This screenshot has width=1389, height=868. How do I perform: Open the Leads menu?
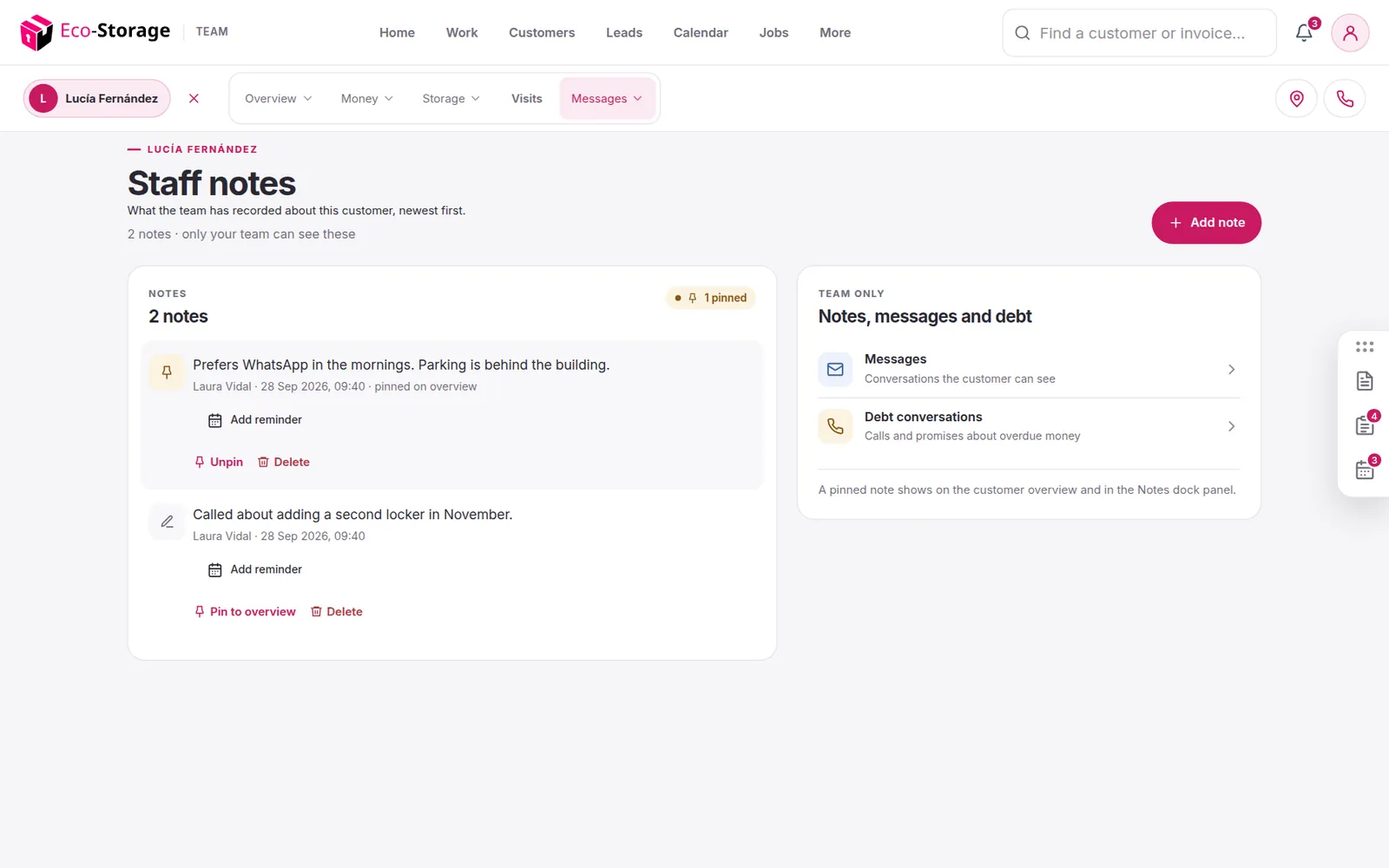[624, 33]
